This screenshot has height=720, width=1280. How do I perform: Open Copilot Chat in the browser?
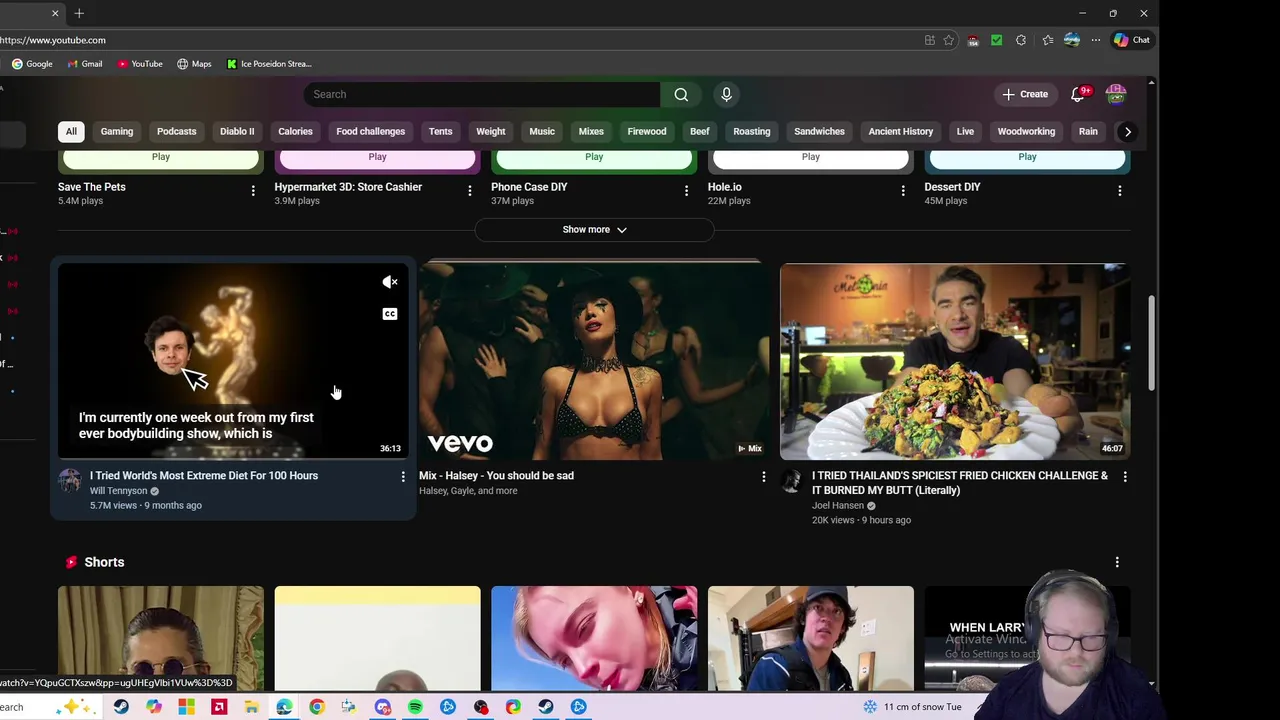pos(1132,40)
